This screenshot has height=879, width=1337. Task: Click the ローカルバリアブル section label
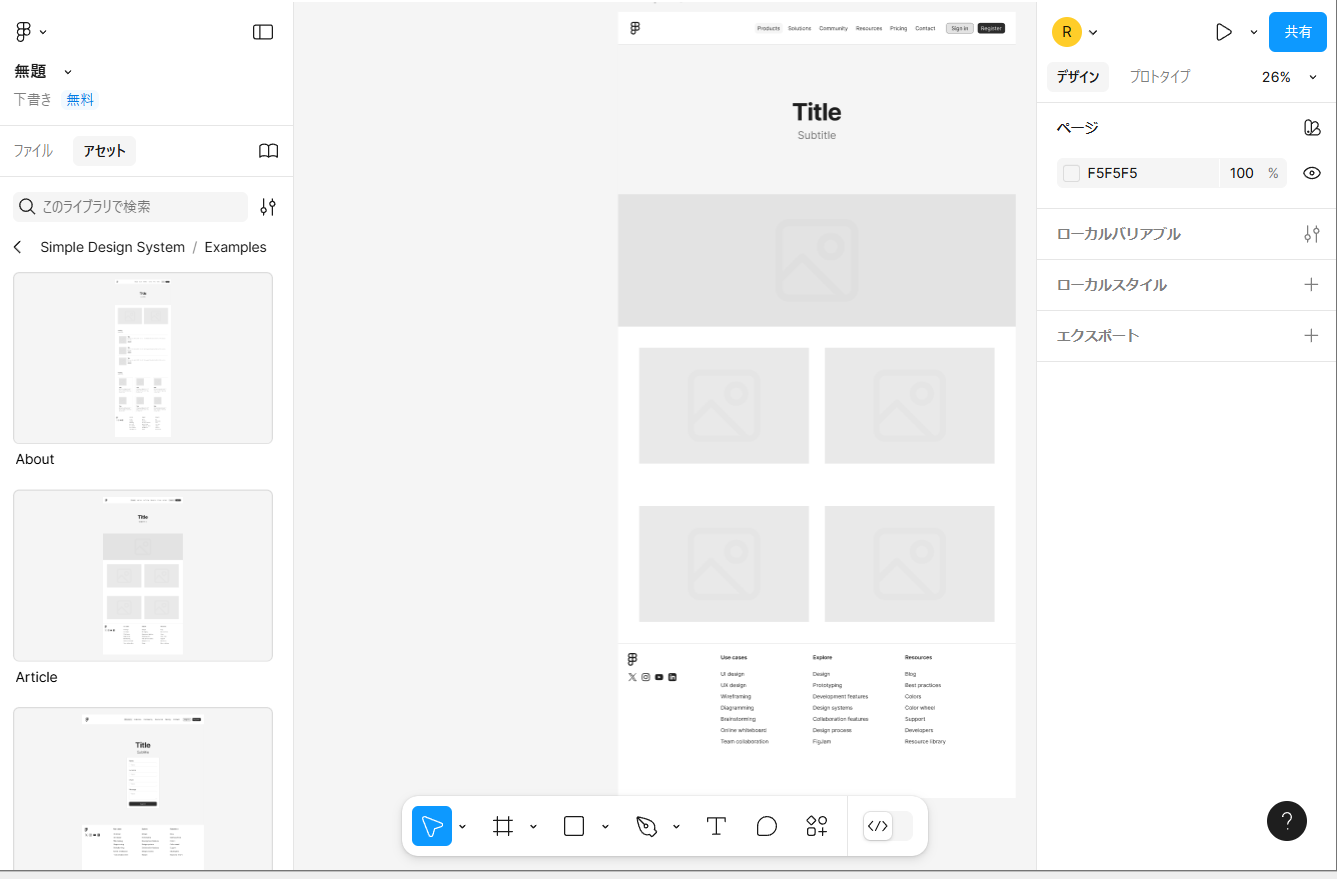coord(1119,234)
